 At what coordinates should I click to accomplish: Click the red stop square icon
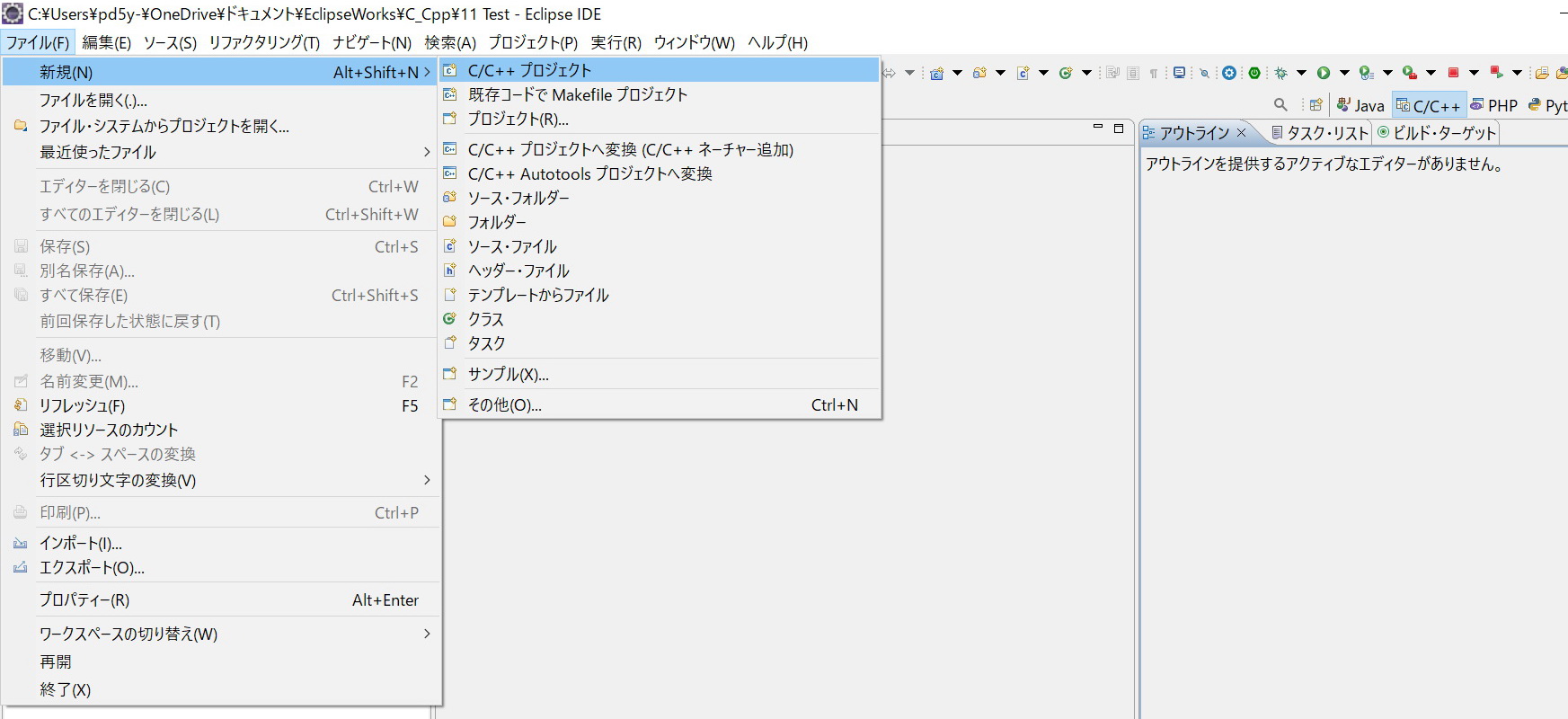tap(1453, 73)
